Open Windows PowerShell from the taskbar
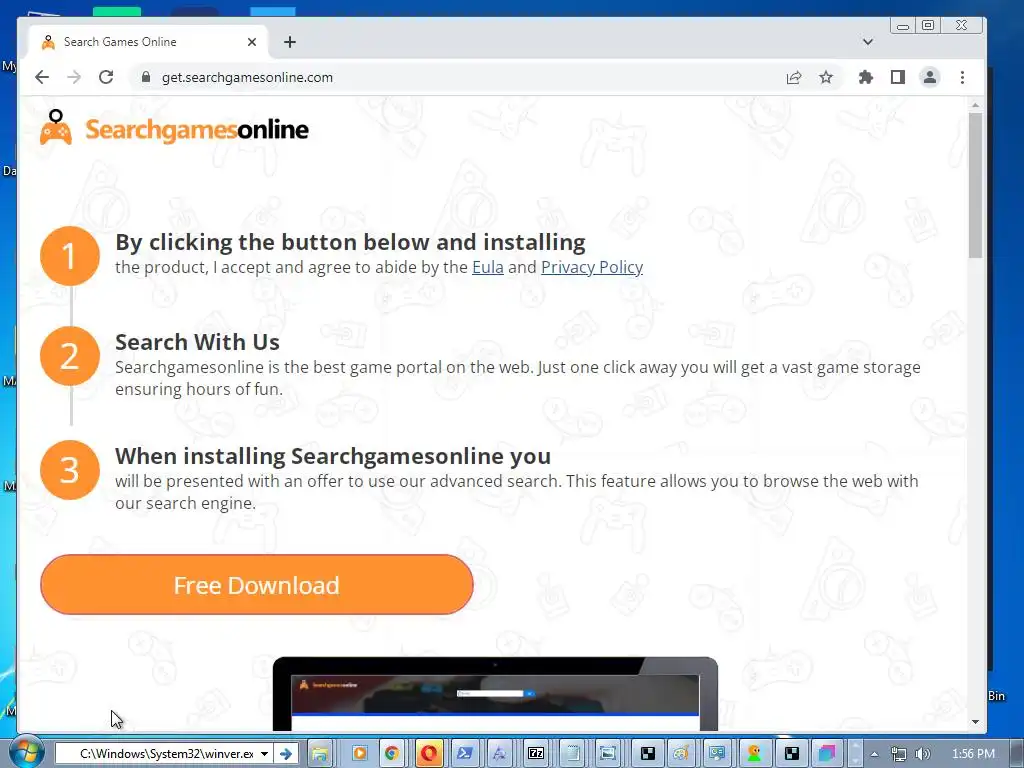The width and height of the screenshot is (1024, 768). pos(465,754)
